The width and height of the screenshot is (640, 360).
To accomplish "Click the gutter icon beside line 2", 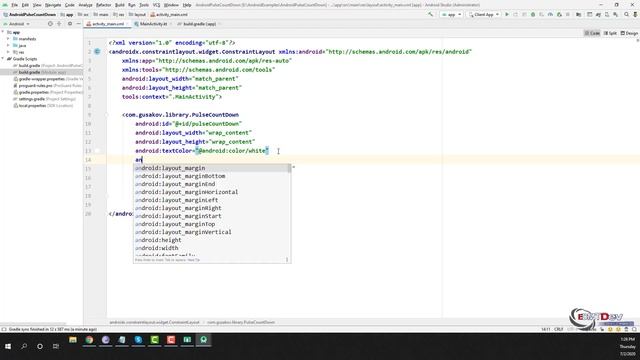I will [x=97, y=52].
